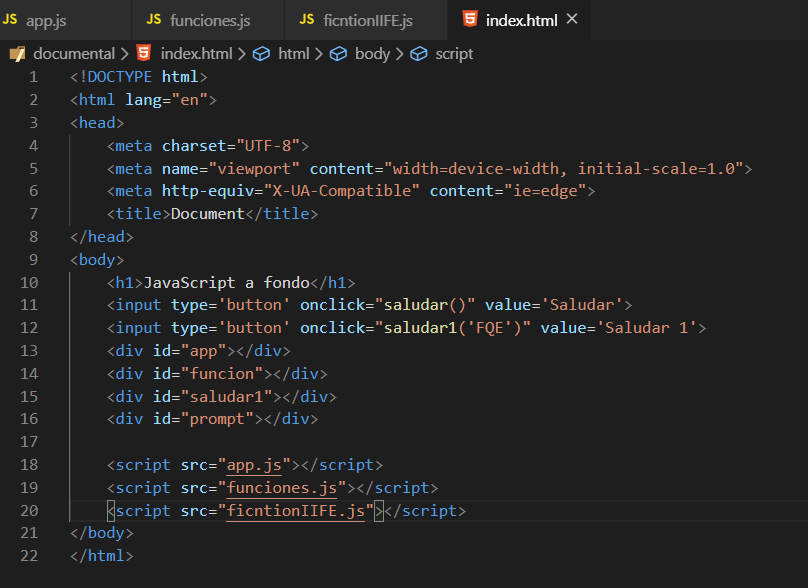Viewport: 808px width, 588px height.
Task: Follow the funciones.js link on line 19
Action: coord(282,488)
